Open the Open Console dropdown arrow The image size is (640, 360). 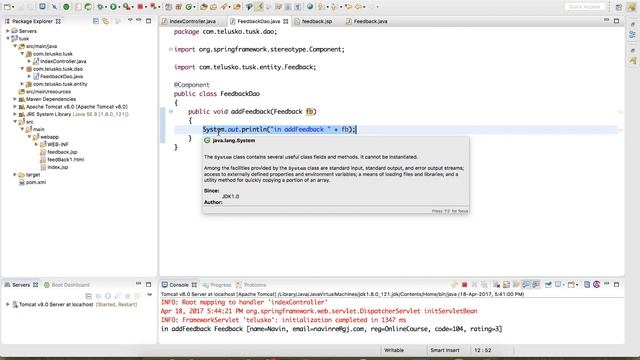(x=577, y=284)
